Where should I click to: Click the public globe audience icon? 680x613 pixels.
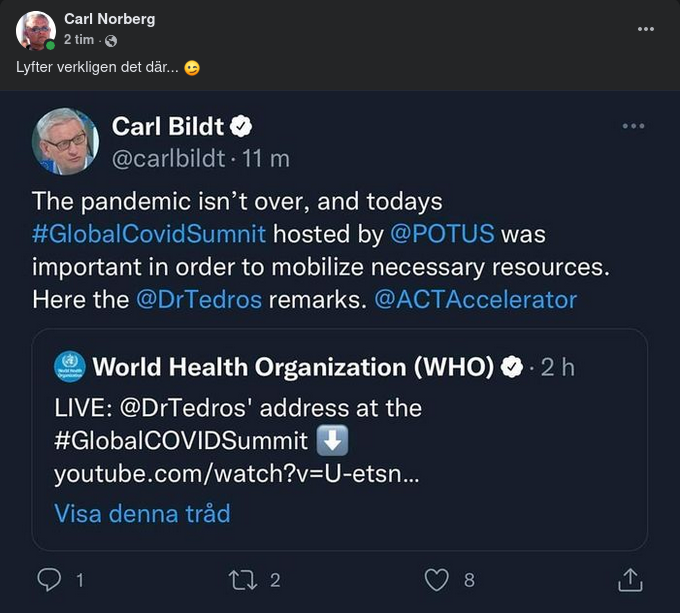(111, 40)
